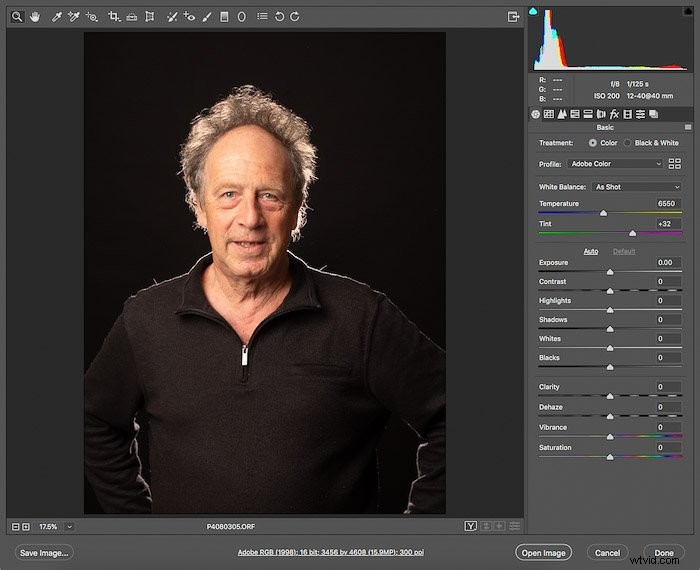700x570 pixels.
Task: Select the Straighten tool
Action: 131,17
